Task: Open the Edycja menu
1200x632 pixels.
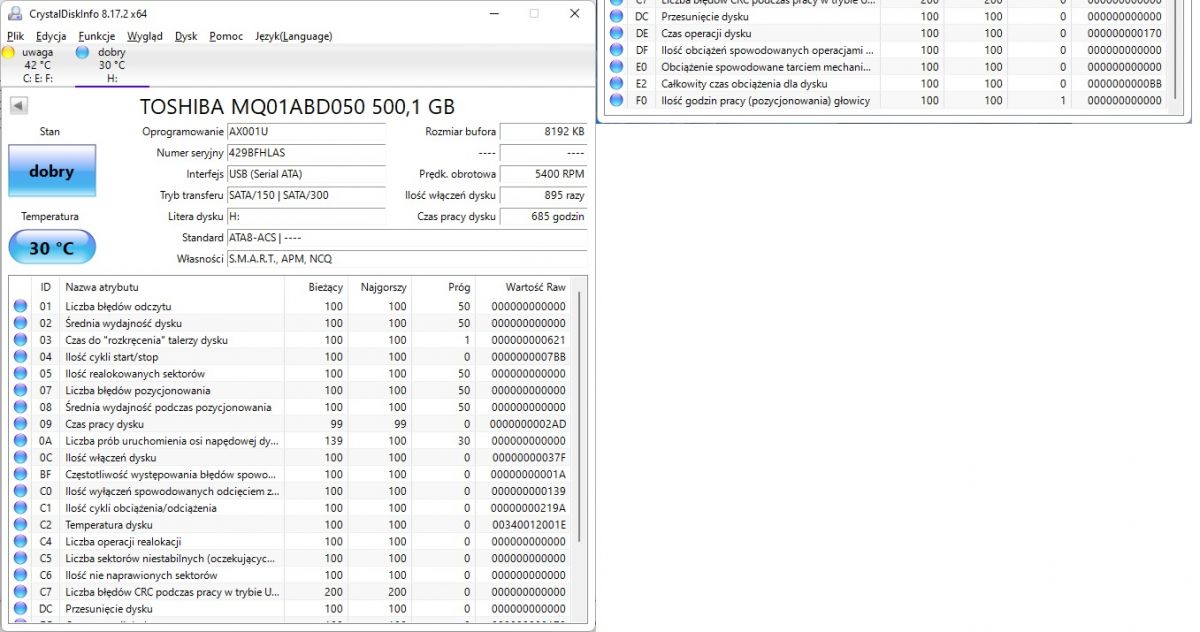Action: 51,36
